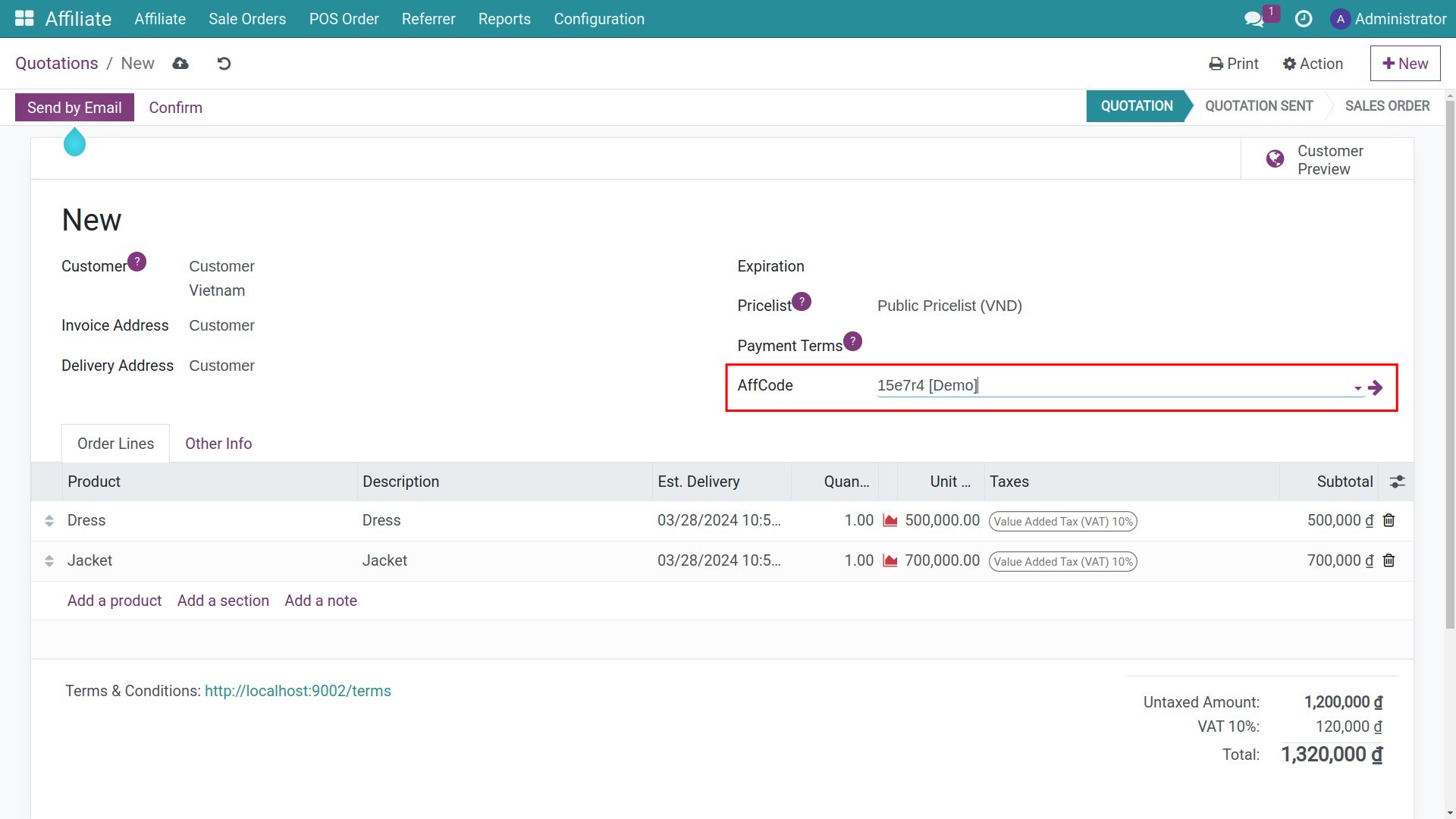Delete the Dress order line
1456x819 pixels.
[x=1389, y=520]
